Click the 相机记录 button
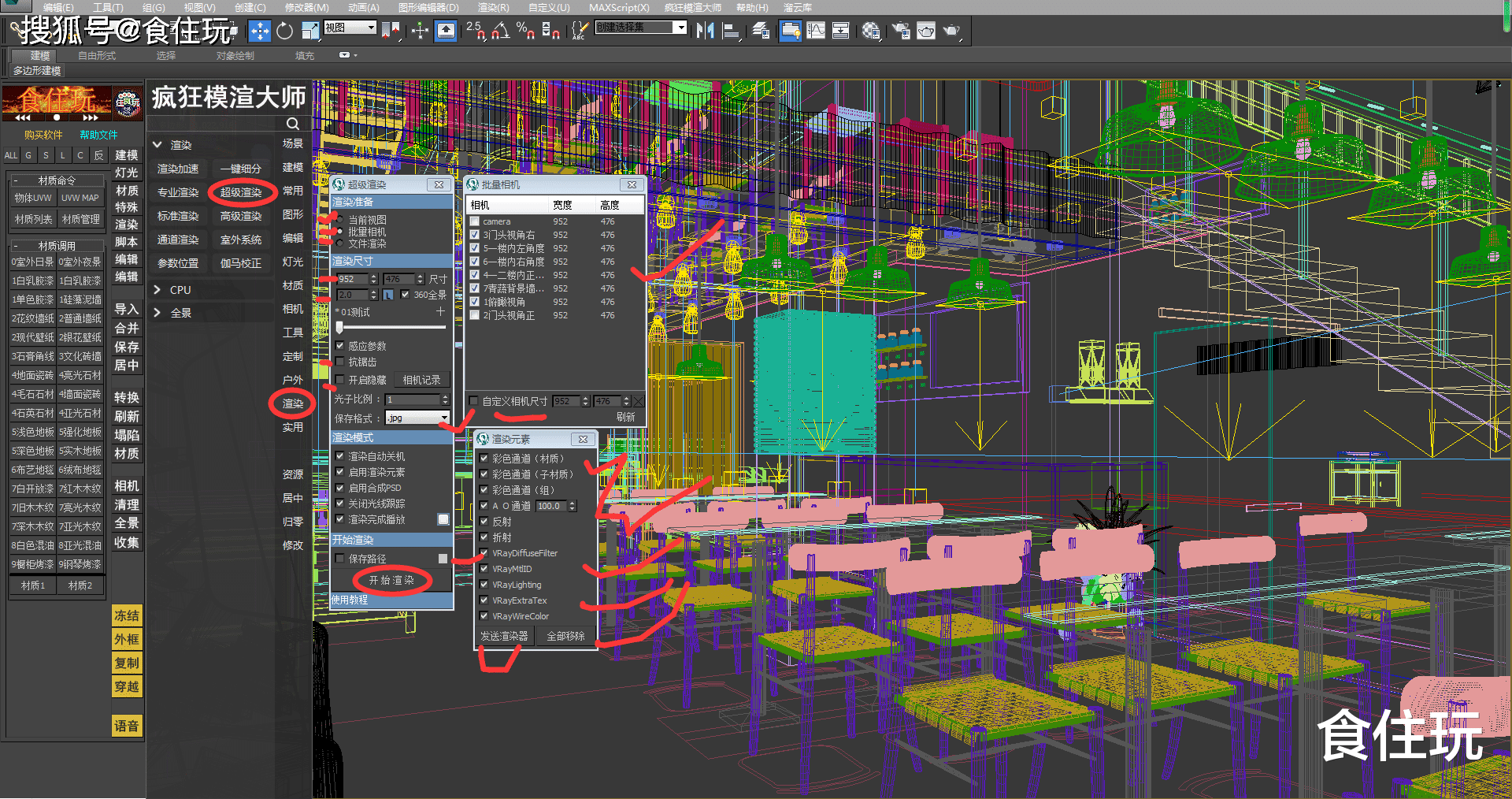Image resolution: width=1512 pixels, height=799 pixels. [x=421, y=380]
